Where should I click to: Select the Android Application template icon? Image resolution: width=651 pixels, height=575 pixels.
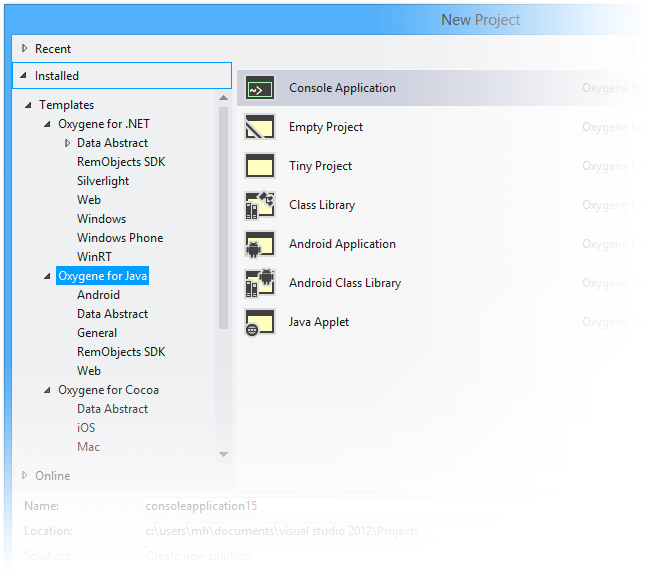pos(259,244)
